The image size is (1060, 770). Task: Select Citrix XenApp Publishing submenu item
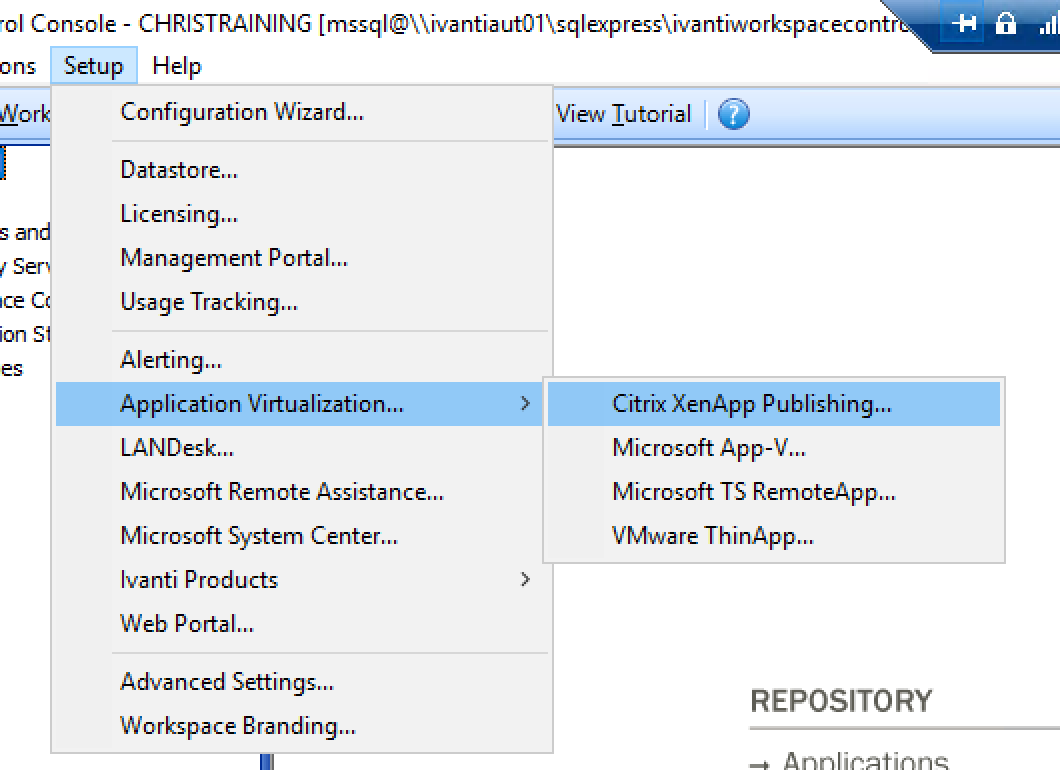point(751,404)
